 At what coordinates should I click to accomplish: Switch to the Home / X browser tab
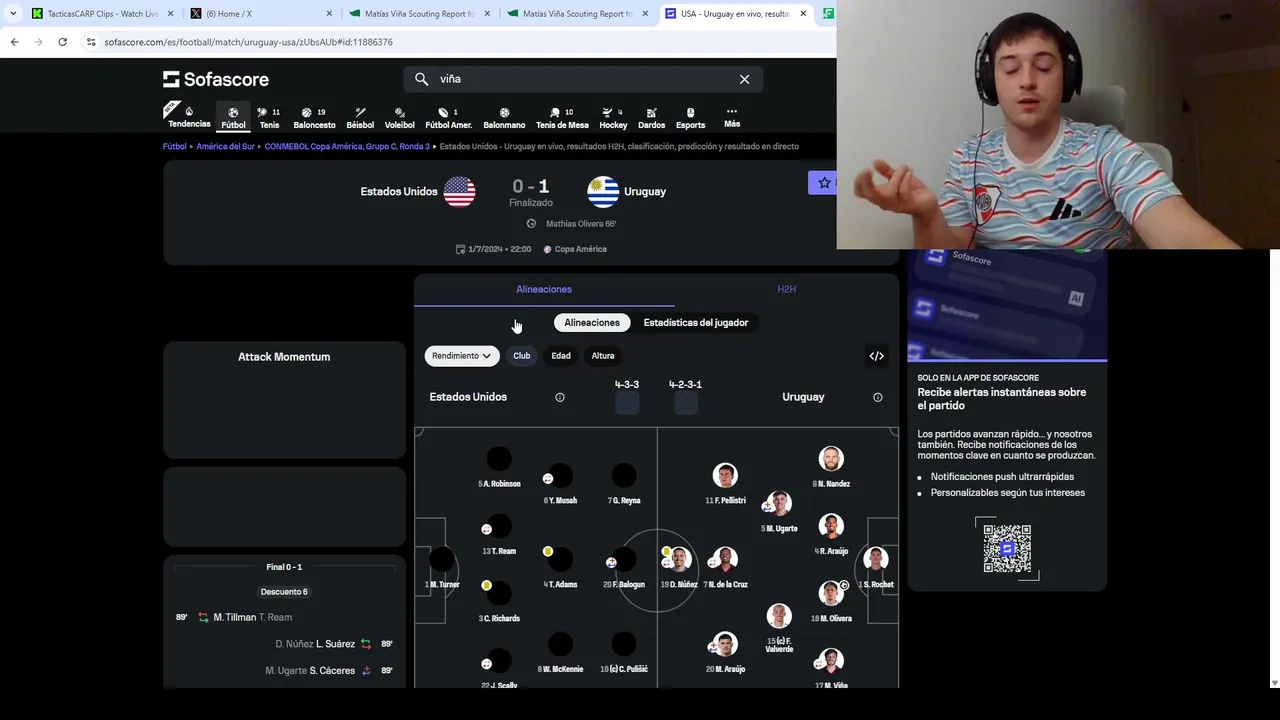[260, 14]
